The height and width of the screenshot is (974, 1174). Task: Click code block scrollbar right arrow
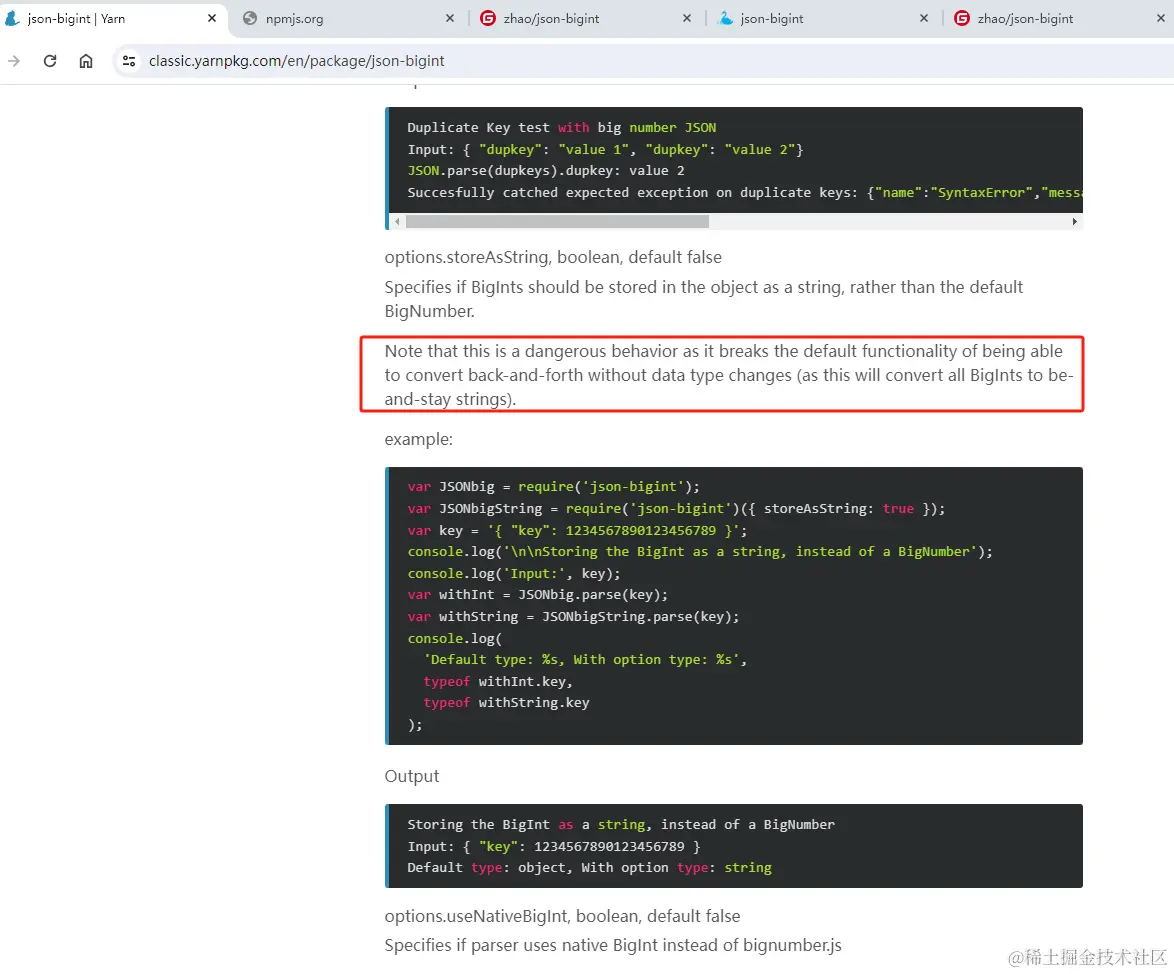point(1074,222)
